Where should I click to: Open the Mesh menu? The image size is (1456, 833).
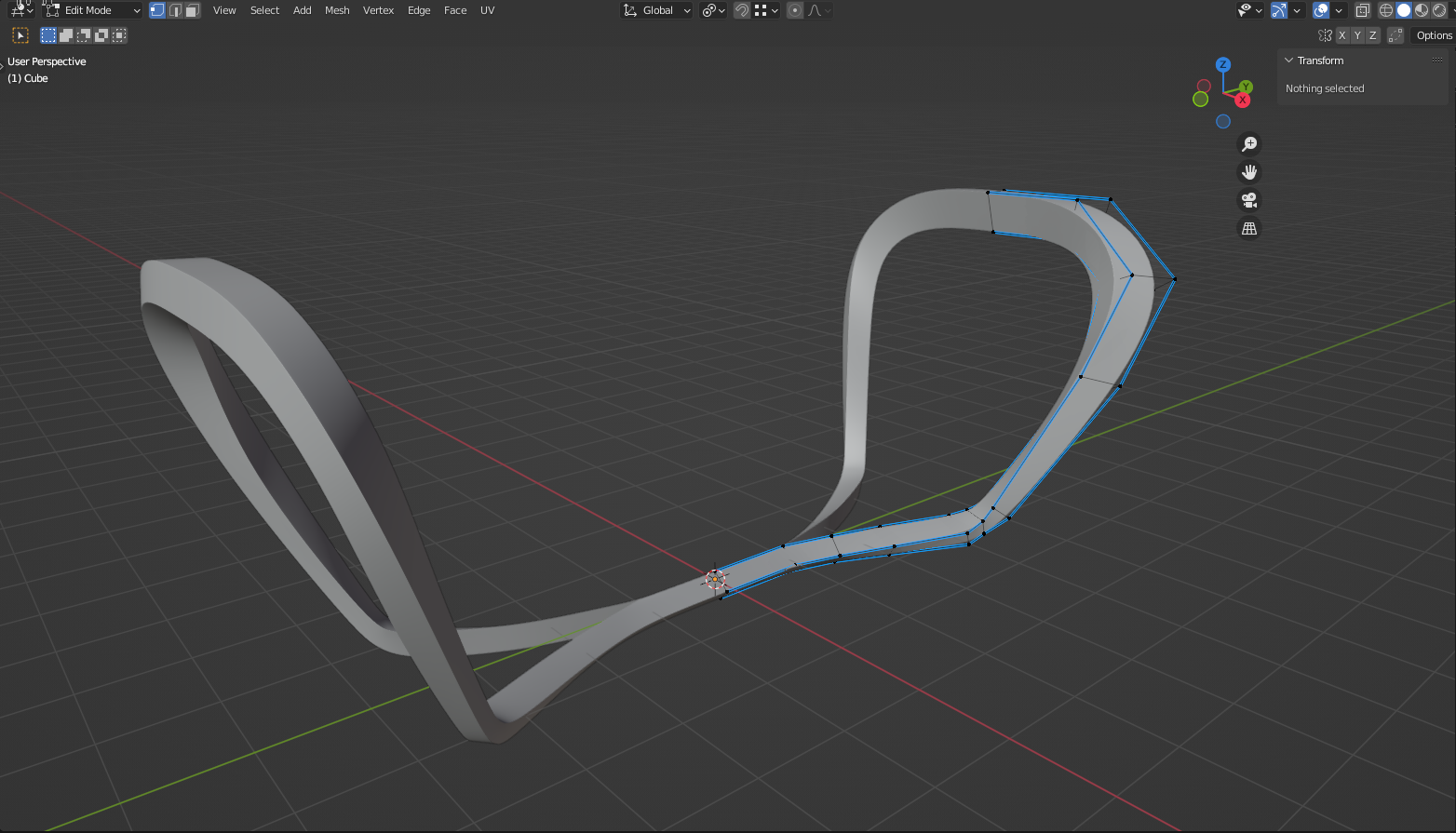point(337,10)
